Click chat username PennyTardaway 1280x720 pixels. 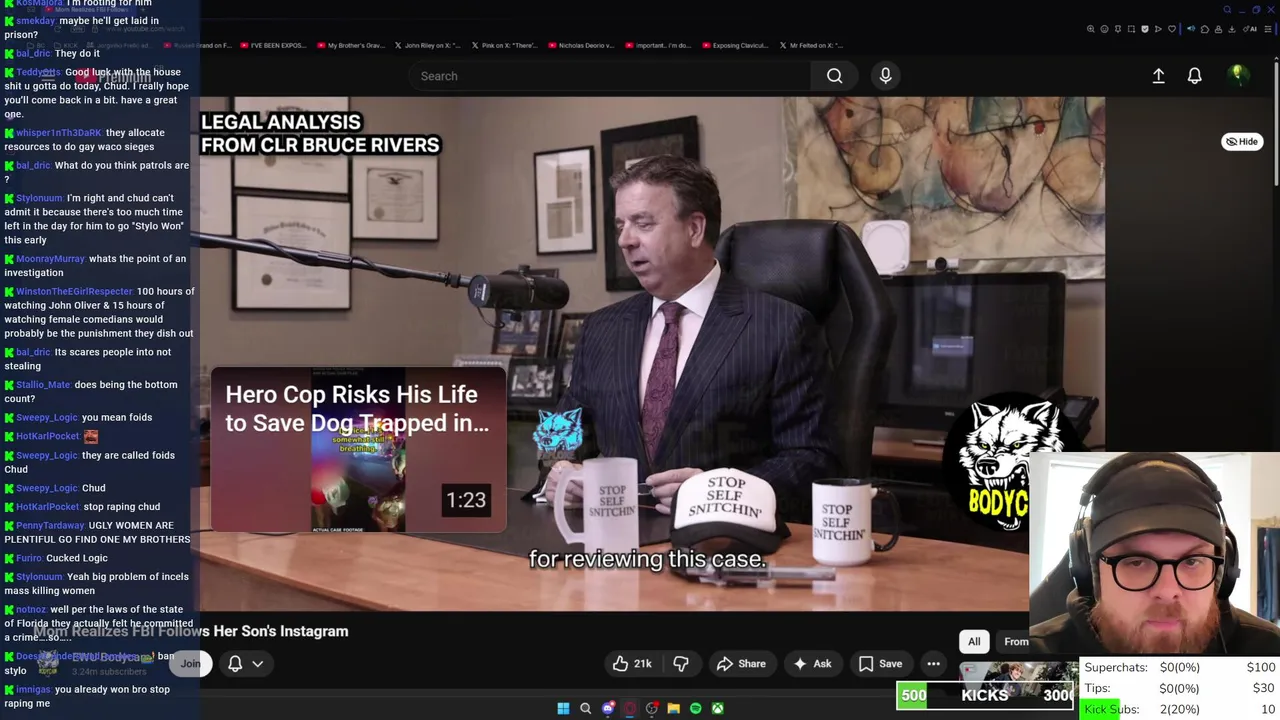click(x=50, y=525)
